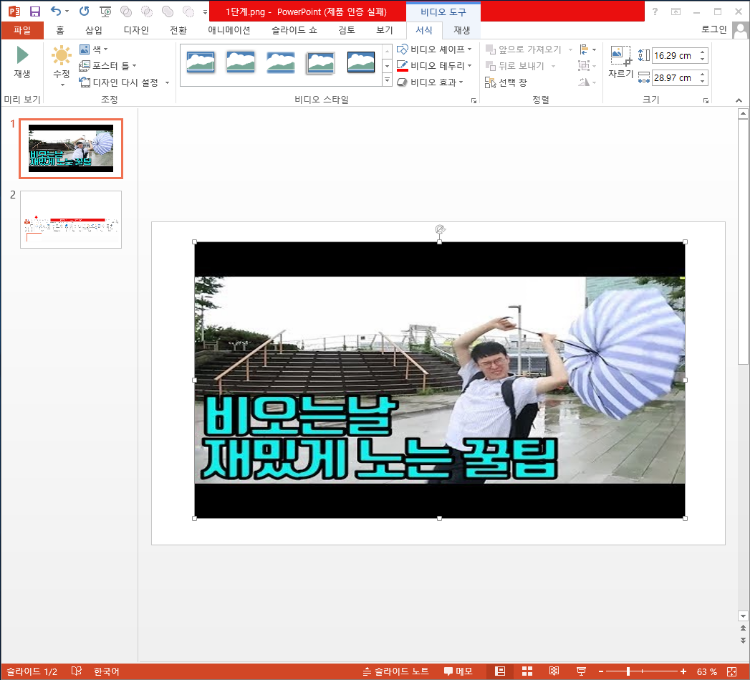The image size is (750, 680).
Task: Expand the video styles gallery more arrow
Action: coord(387,80)
